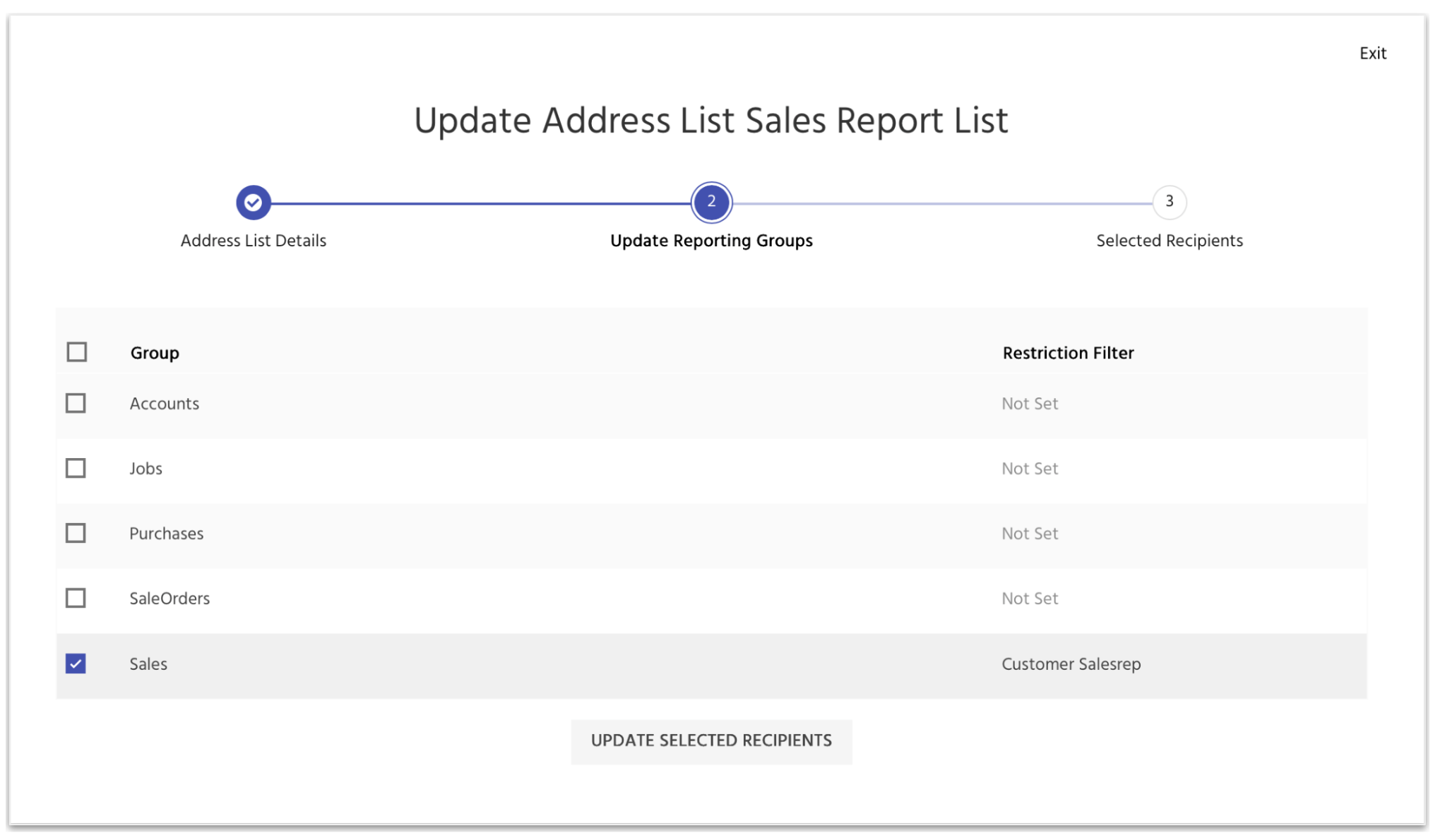Open Not Set filter for Jobs
This screenshot has width=1445, height=840.
[x=1030, y=469]
